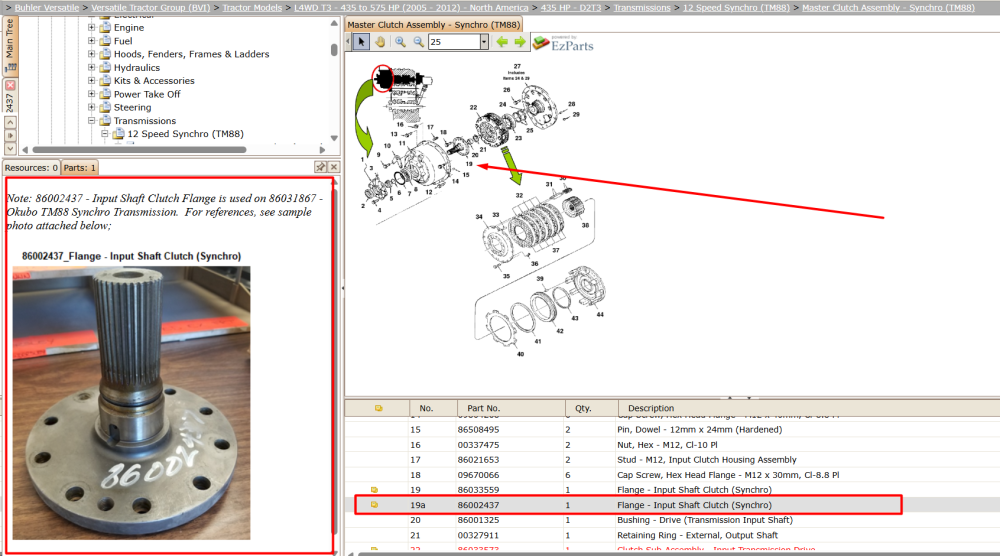Sort by the Description column header

(x=809, y=408)
